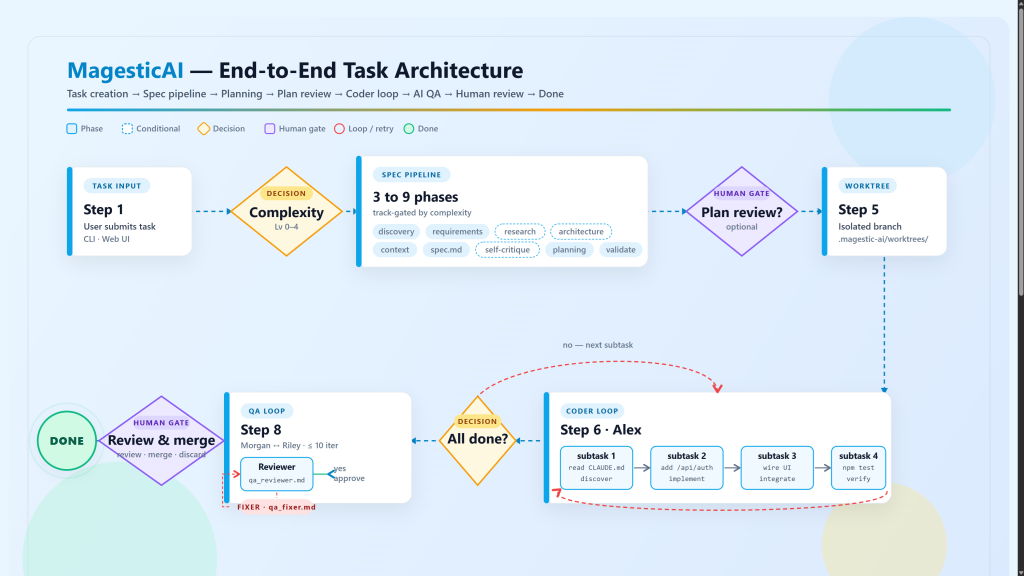Click the Review & merge human gate diamond
1024x576 pixels.
click(161, 440)
